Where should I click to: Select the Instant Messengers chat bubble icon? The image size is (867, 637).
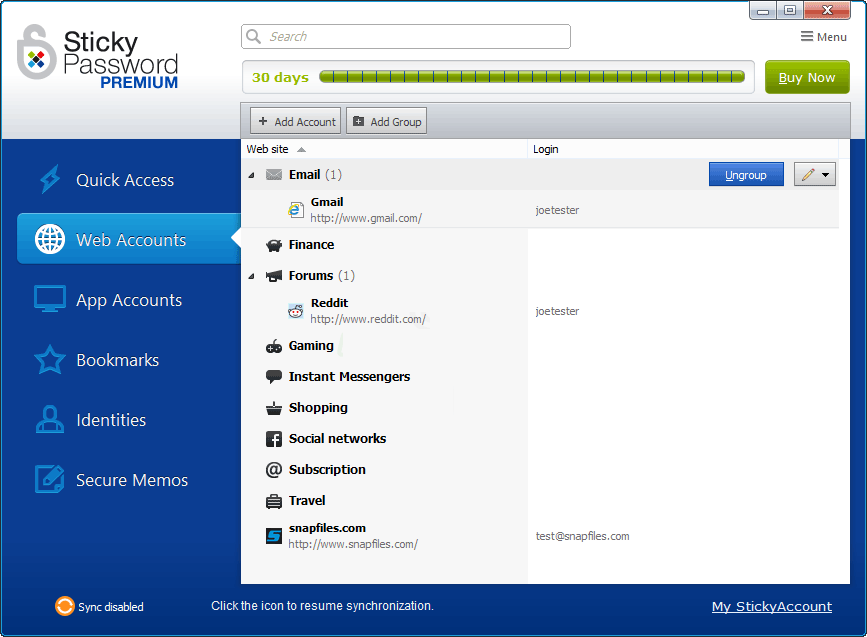[x=273, y=377]
